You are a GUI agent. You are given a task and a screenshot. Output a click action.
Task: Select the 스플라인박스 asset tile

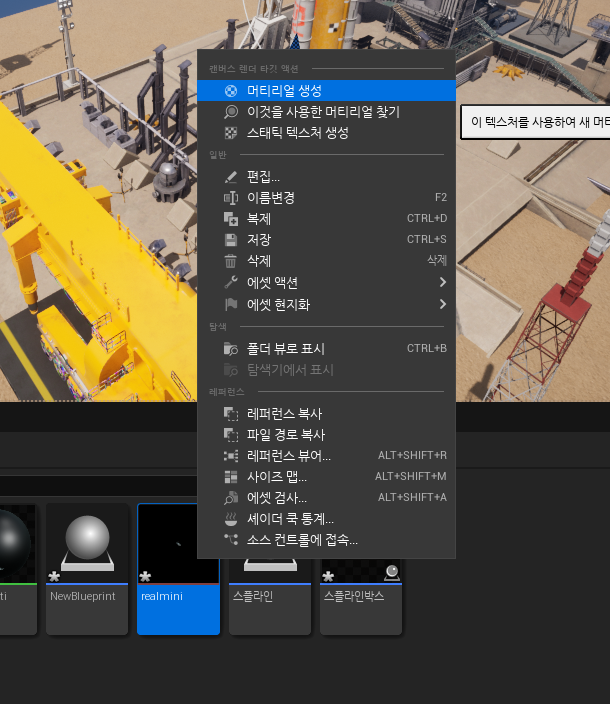tap(361, 596)
